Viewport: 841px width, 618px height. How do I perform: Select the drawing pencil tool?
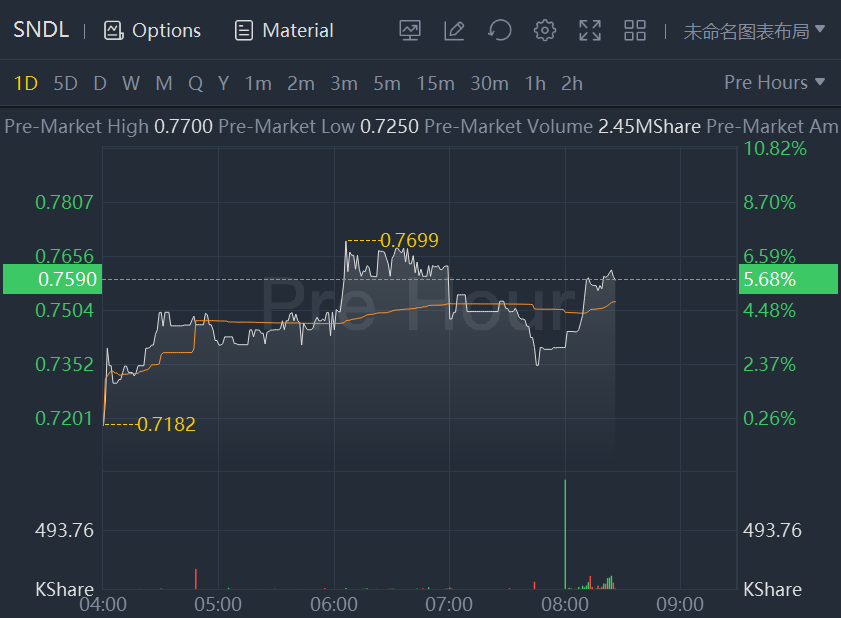(x=454, y=30)
